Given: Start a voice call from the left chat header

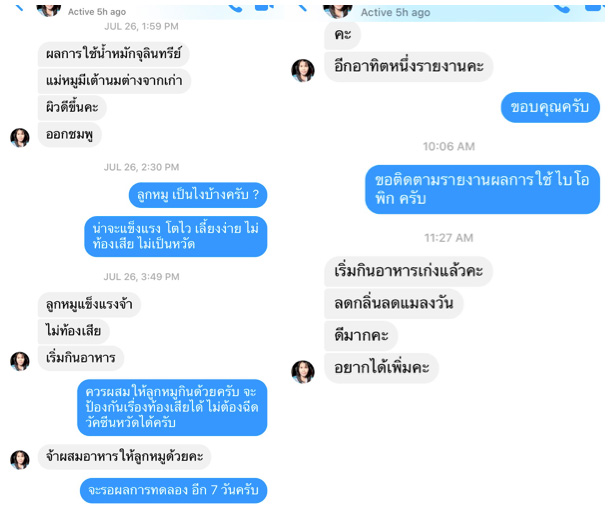Looking at the screenshot, I should (x=235, y=8).
